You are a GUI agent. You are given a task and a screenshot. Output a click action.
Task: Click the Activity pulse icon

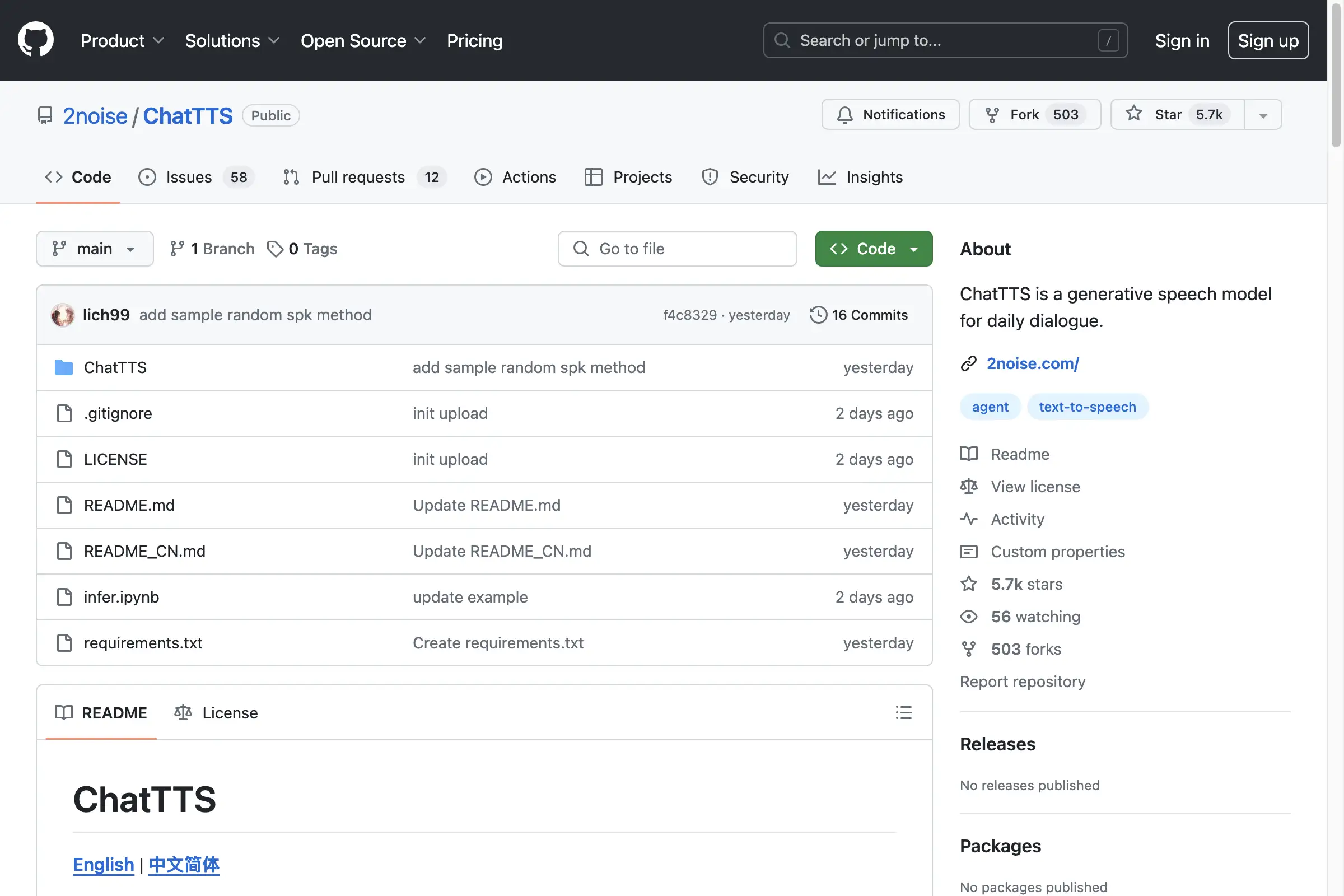(x=969, y=519)
